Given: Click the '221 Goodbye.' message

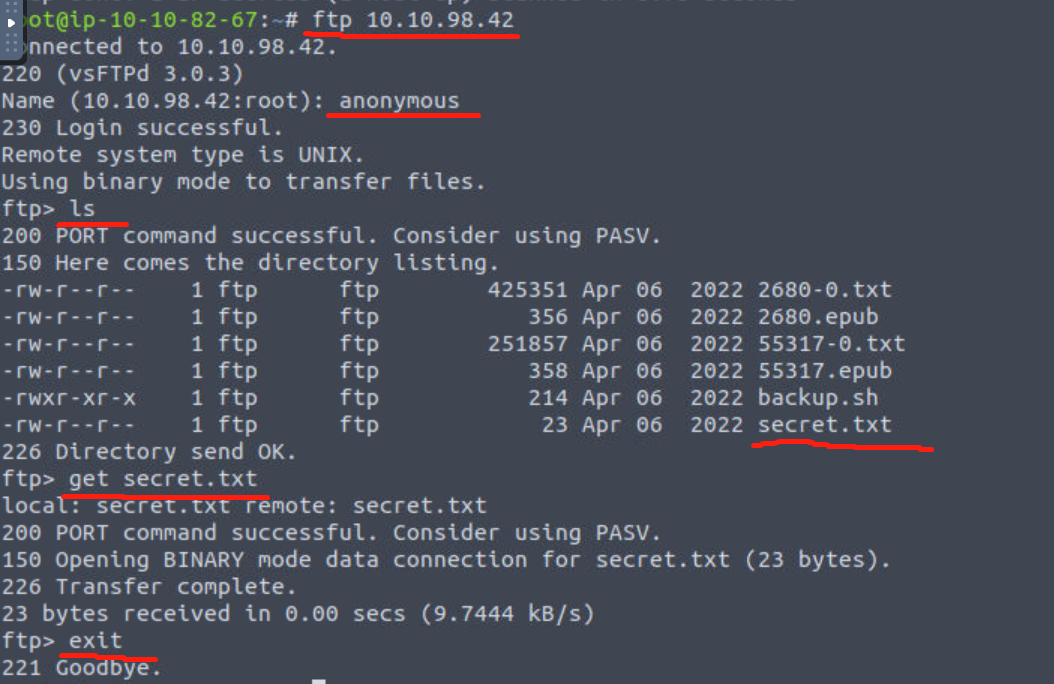Looking at the screenshot, I should pyautogui.click(x=82, y=667).
